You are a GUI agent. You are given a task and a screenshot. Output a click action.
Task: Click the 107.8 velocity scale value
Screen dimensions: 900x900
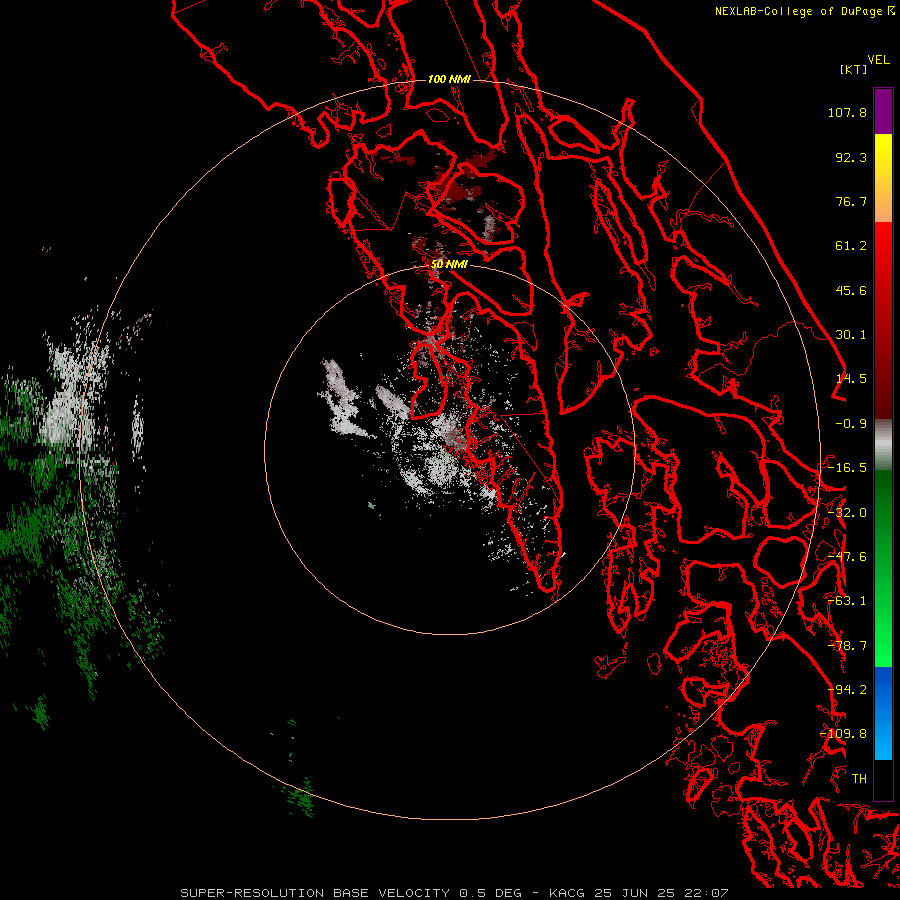tap(847, 112)
